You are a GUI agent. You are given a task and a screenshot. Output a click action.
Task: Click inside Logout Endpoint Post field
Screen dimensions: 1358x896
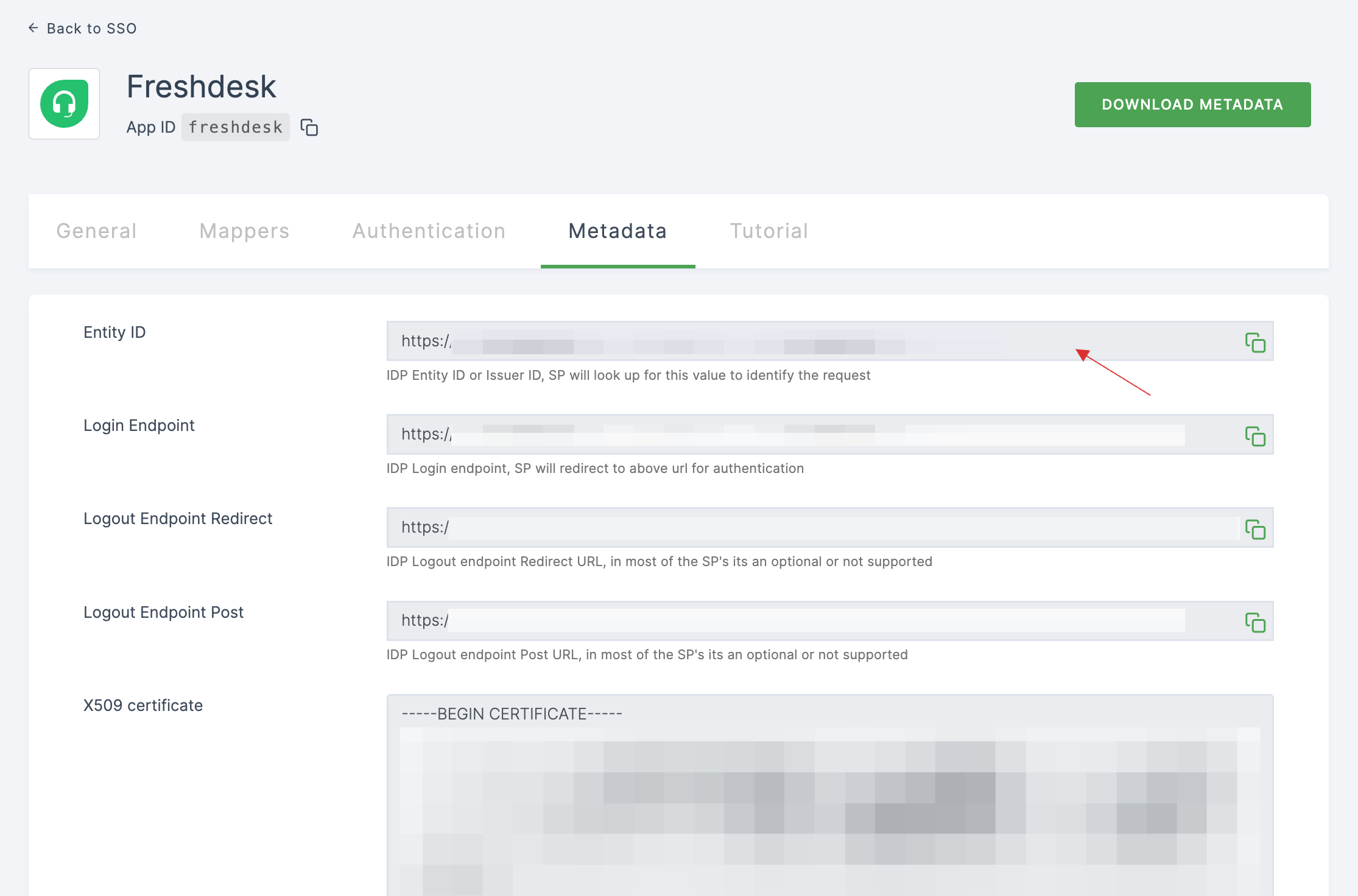click(x=830, y=620)
